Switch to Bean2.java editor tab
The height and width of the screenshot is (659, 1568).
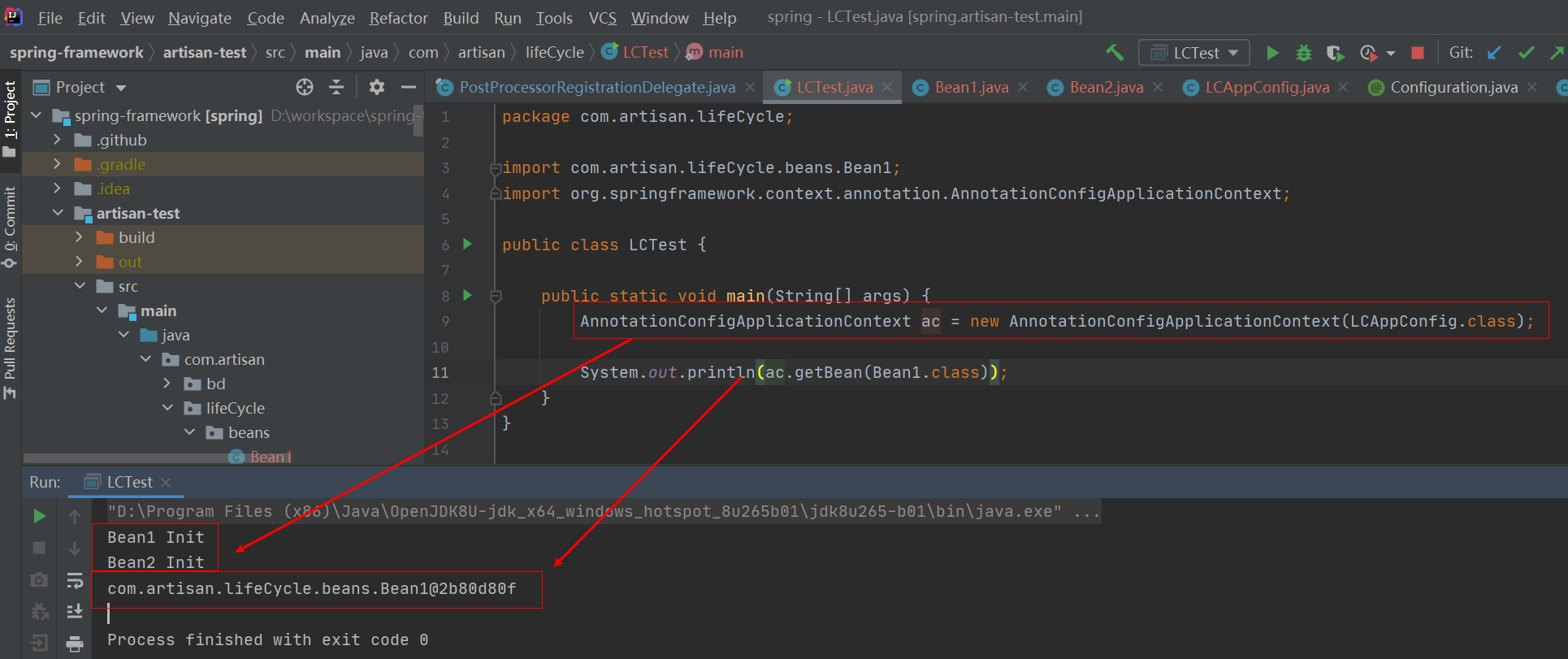tap(1107, 87)
